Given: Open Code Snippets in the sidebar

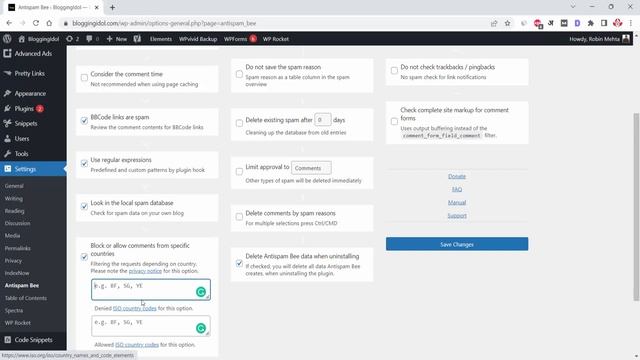Looking at the screenshot, I should (33, 340).
